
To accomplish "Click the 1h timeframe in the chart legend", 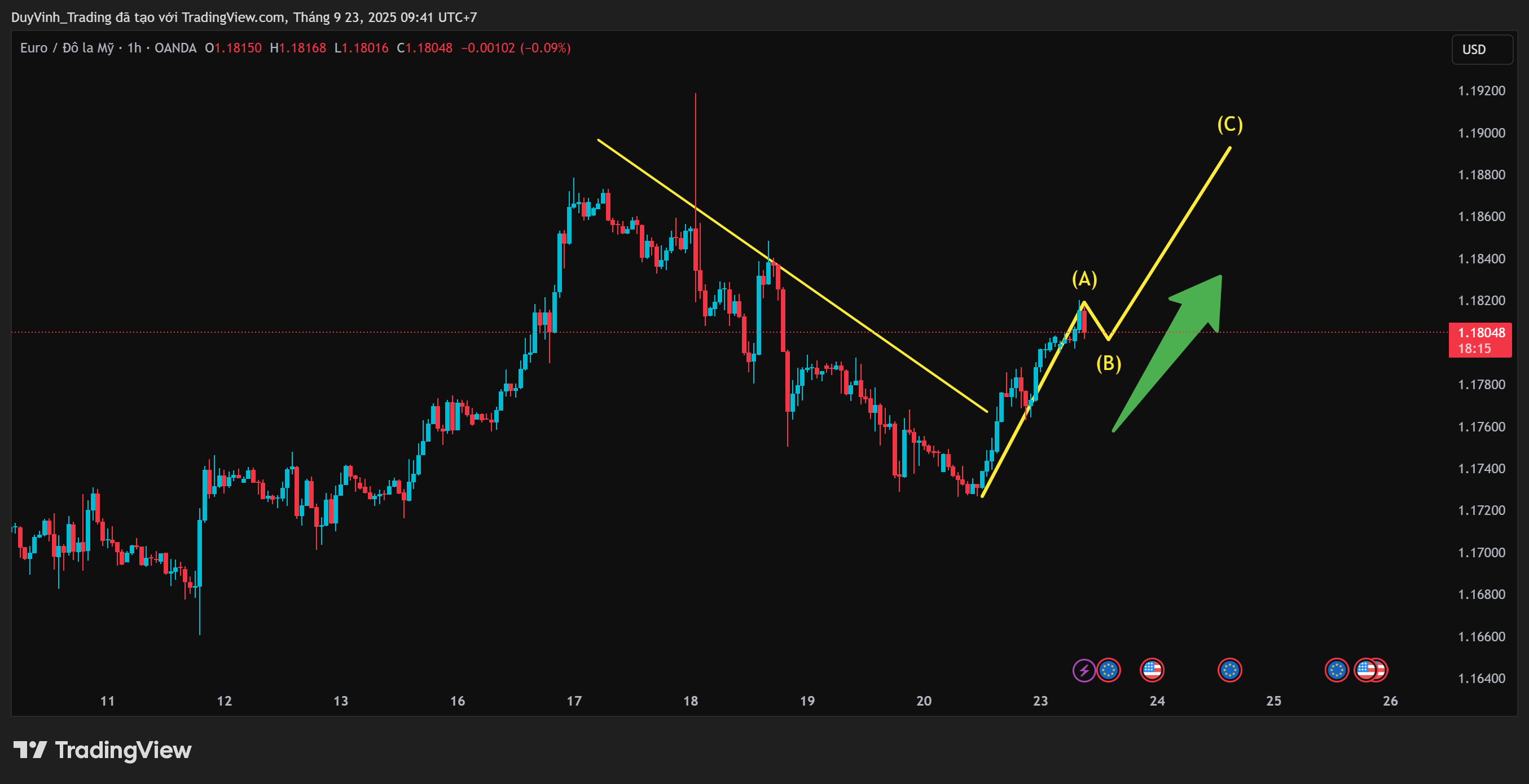I will point(134,48).
